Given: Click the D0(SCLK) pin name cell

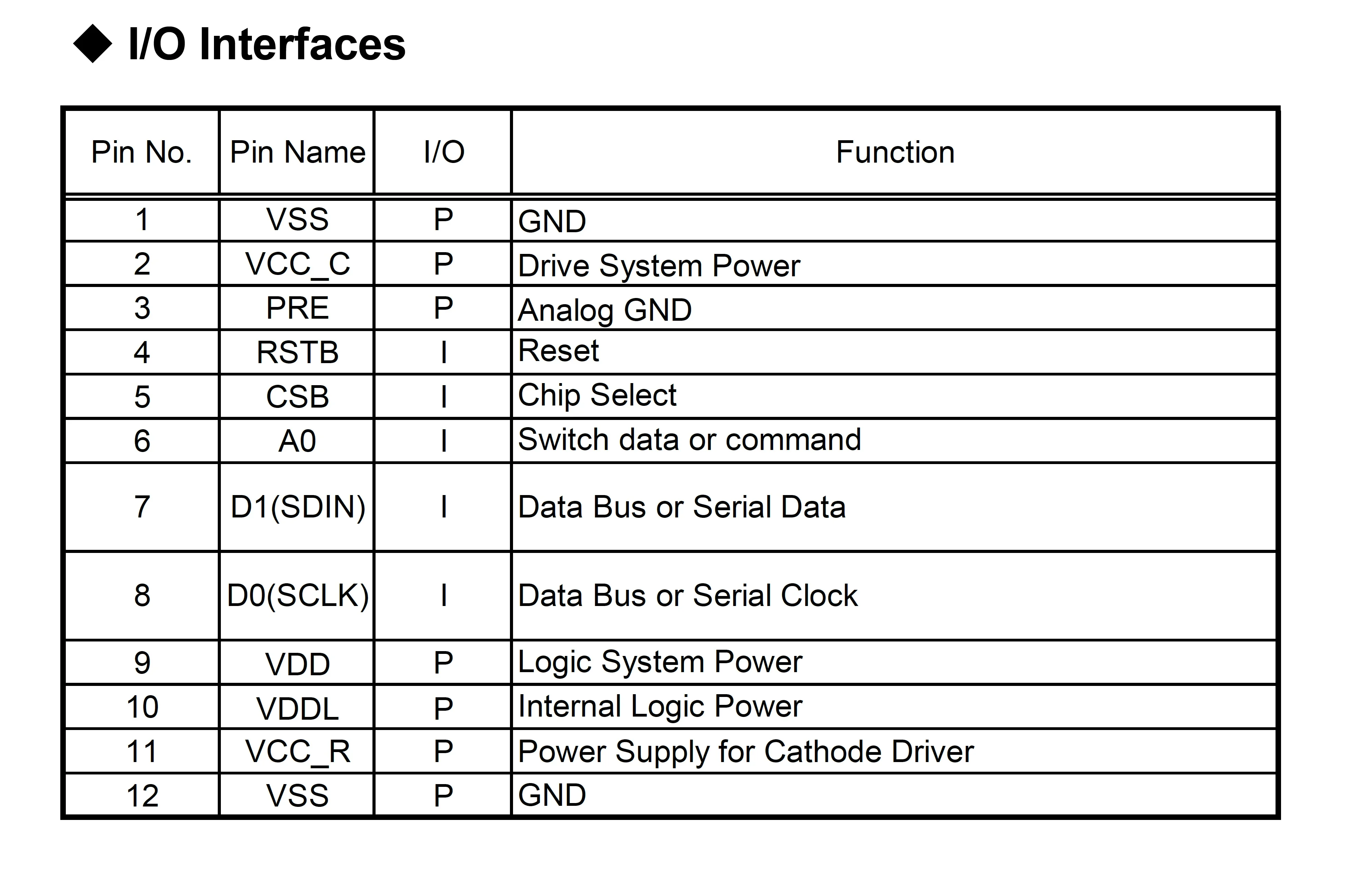Looking at the screenshot, I should click(x=297, y=595).
